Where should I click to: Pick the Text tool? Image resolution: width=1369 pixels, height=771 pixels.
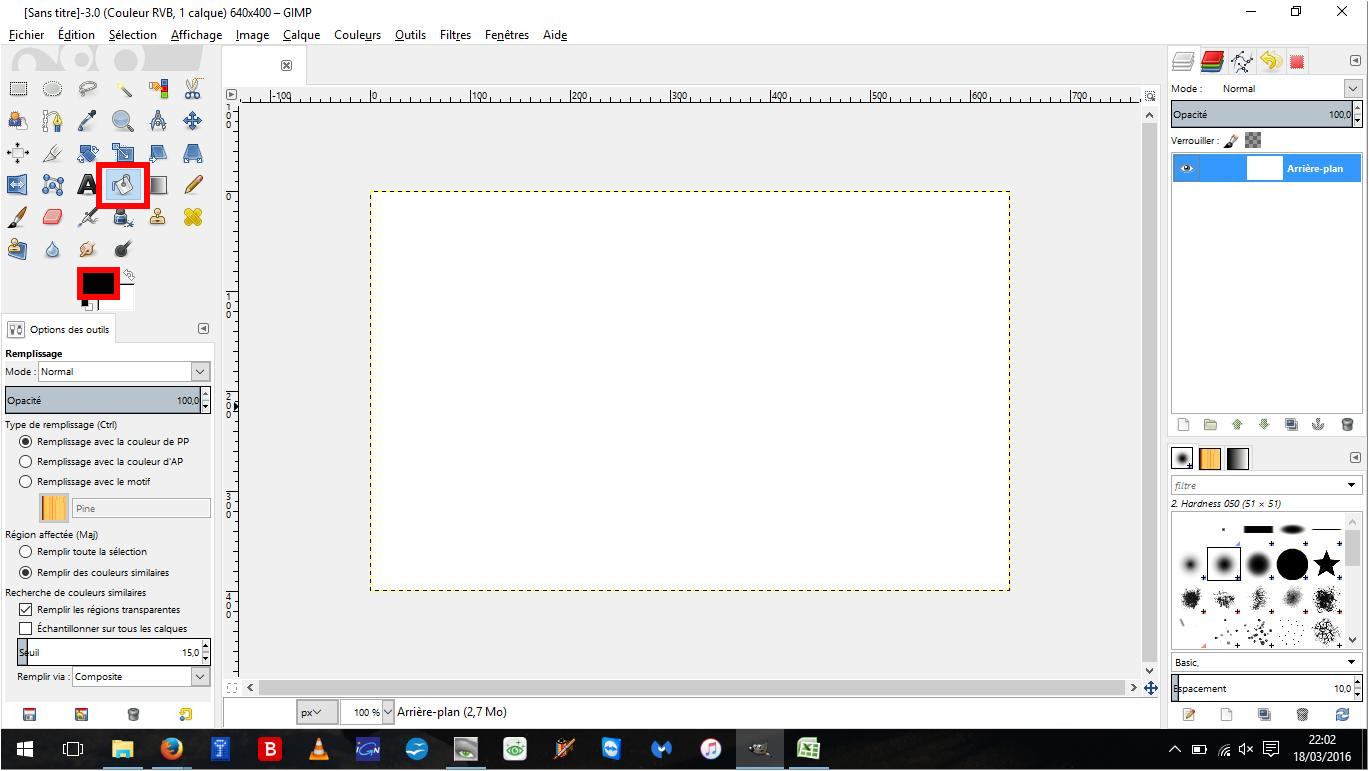click(88, 185)
